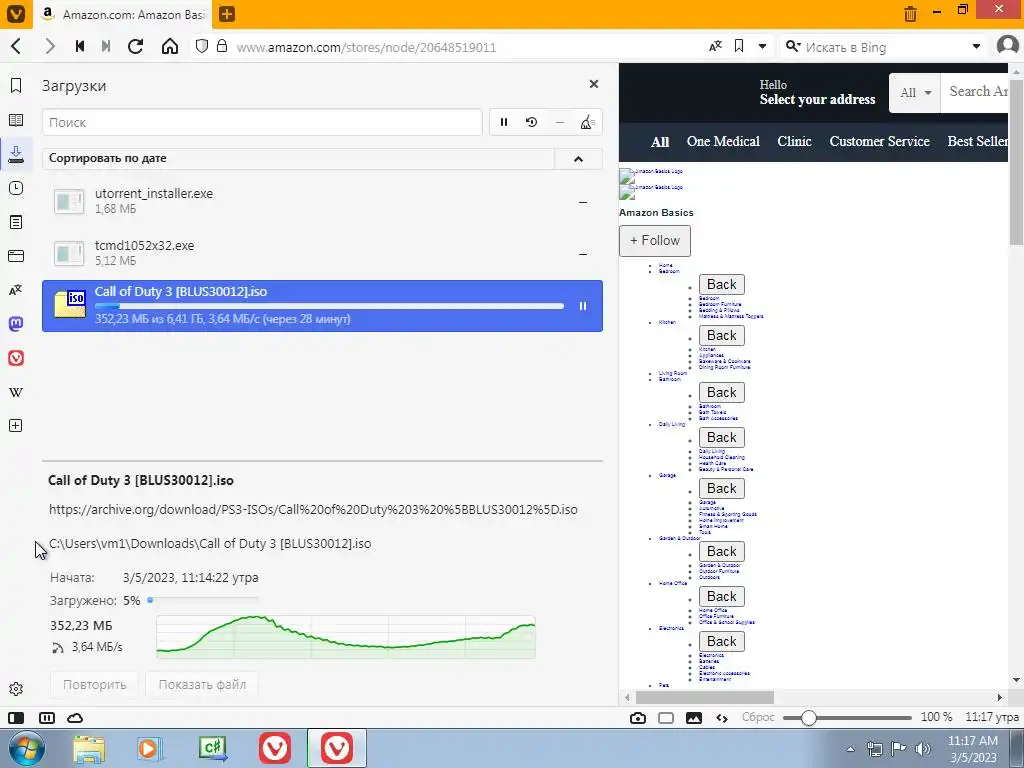
Task: Collapse the download list with chevron
Action: (x=579, y=159)
